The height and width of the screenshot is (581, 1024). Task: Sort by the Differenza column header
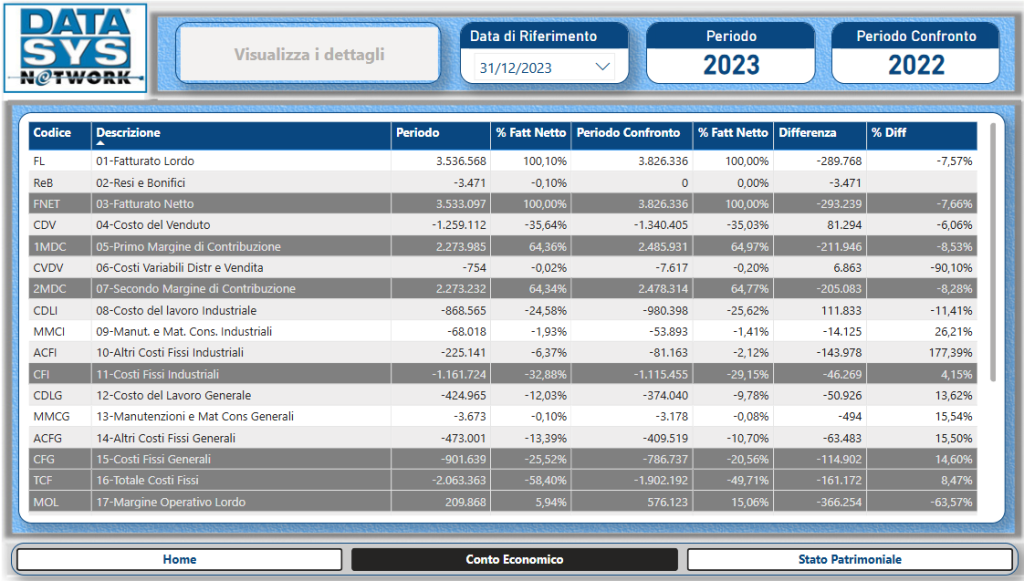coord(808,133)
